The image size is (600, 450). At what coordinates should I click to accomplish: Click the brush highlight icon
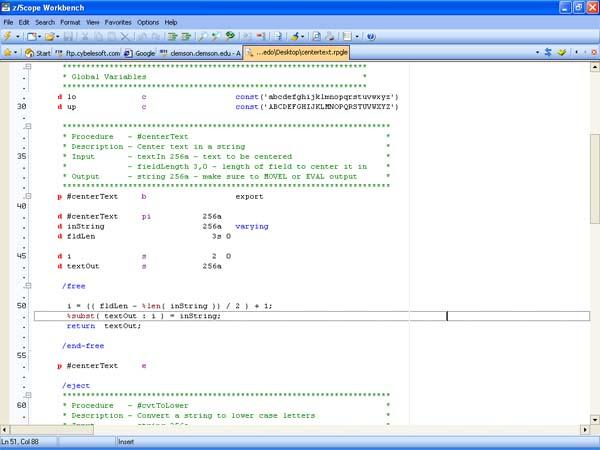click(x=295, y=36)
